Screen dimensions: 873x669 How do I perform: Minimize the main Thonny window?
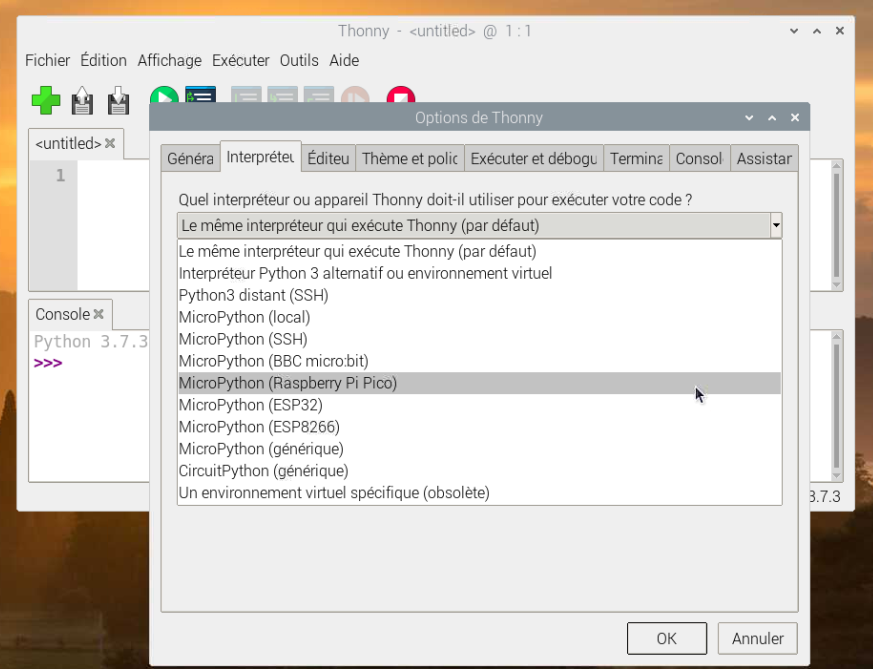(x=794, y=31)
